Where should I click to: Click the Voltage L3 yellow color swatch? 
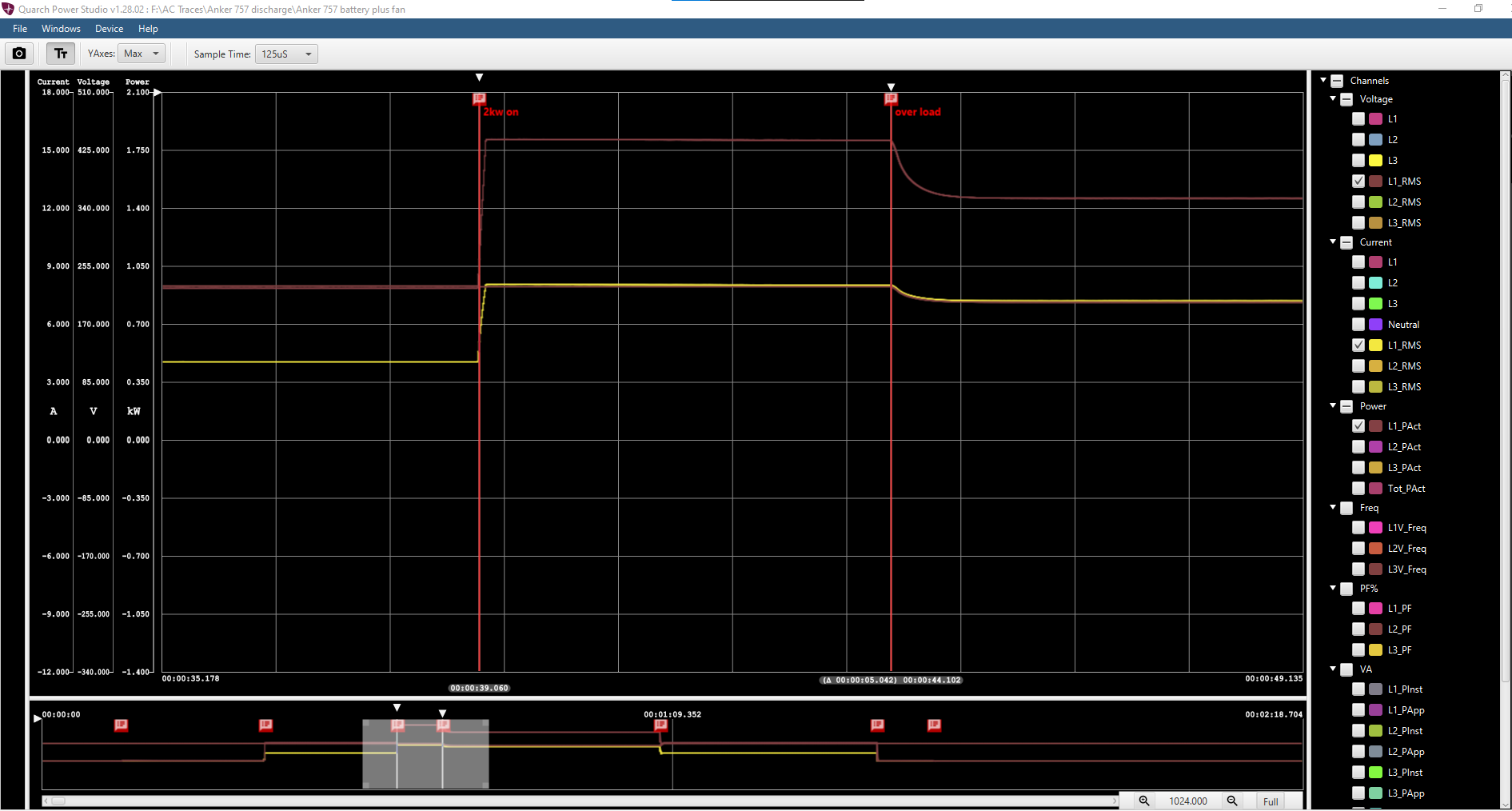1376,160
